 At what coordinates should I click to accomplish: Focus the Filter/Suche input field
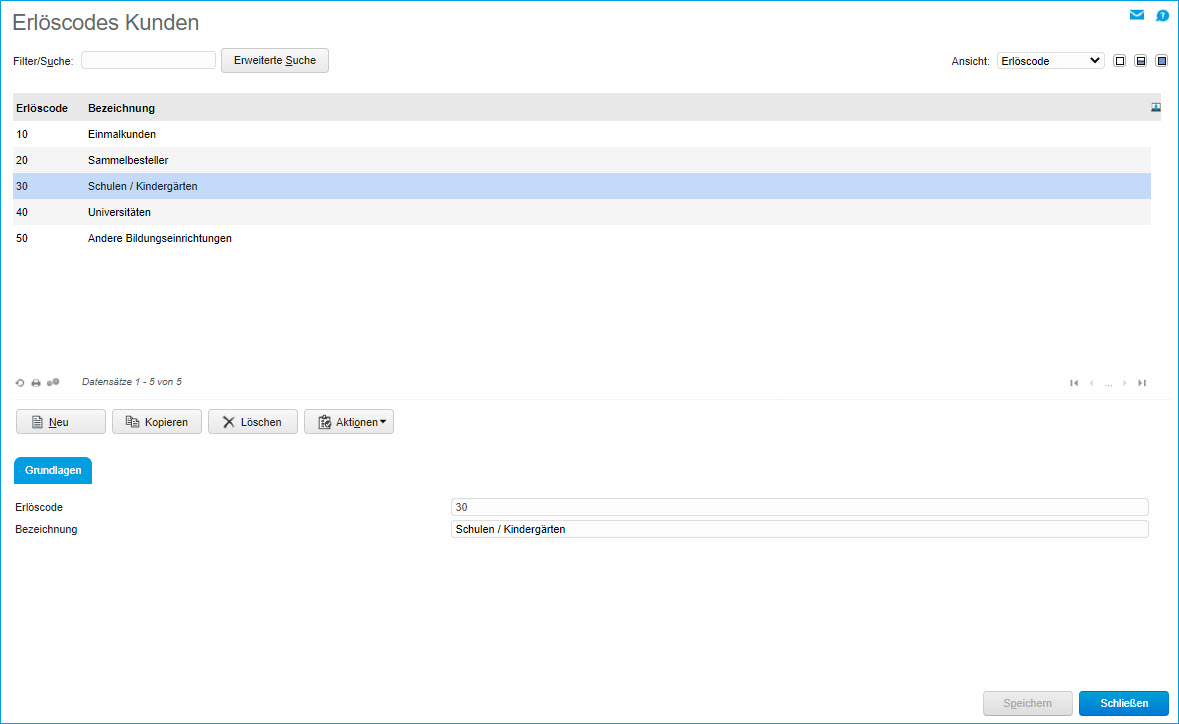pyautogui.click(x=148, y=60)
